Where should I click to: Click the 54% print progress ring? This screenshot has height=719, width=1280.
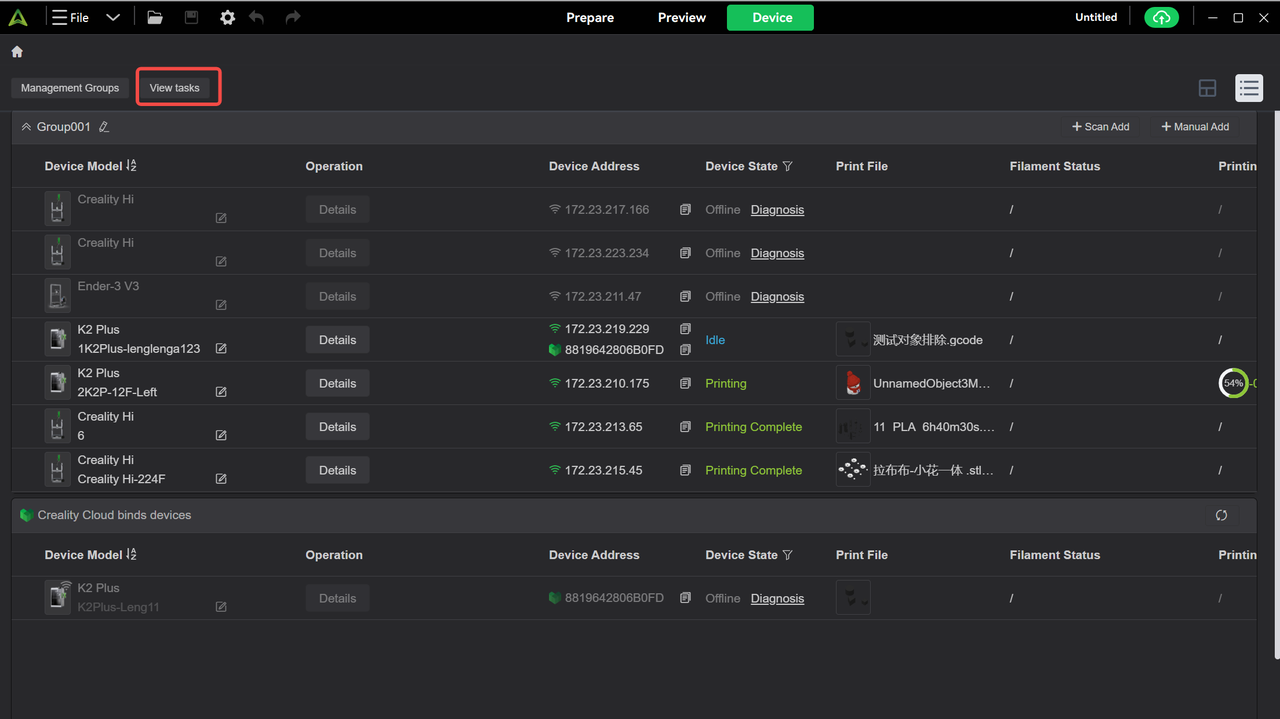(x=1234, y=383)
